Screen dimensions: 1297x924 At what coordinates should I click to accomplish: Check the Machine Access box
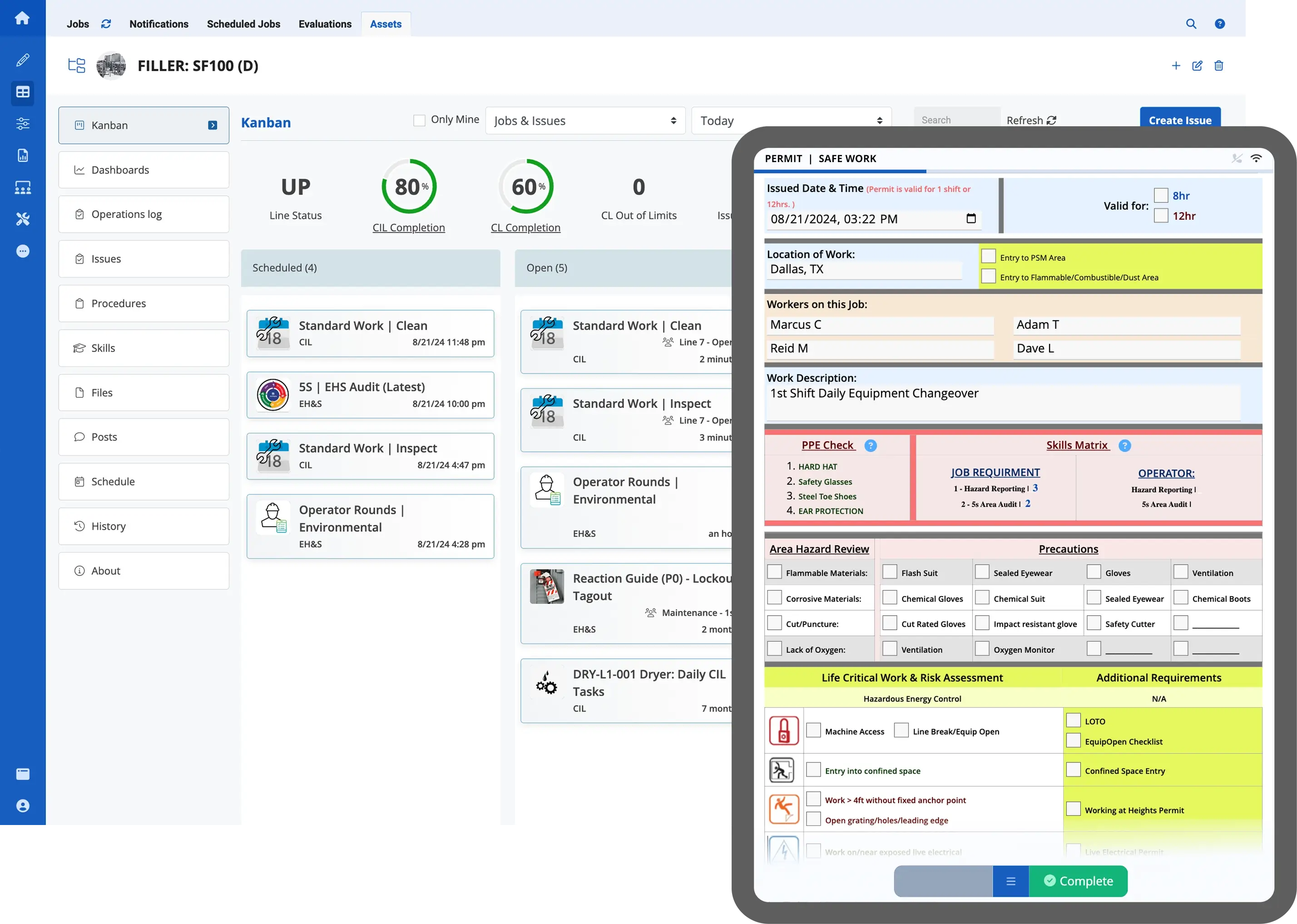[x=814, y=731]
